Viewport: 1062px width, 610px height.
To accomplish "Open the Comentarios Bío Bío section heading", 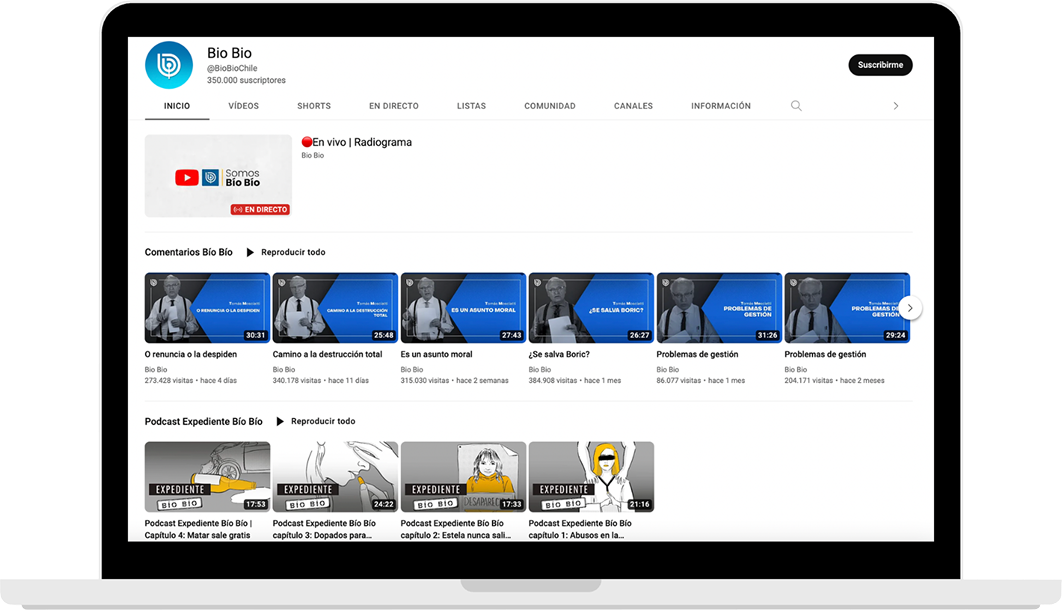I will coord(188,253).
